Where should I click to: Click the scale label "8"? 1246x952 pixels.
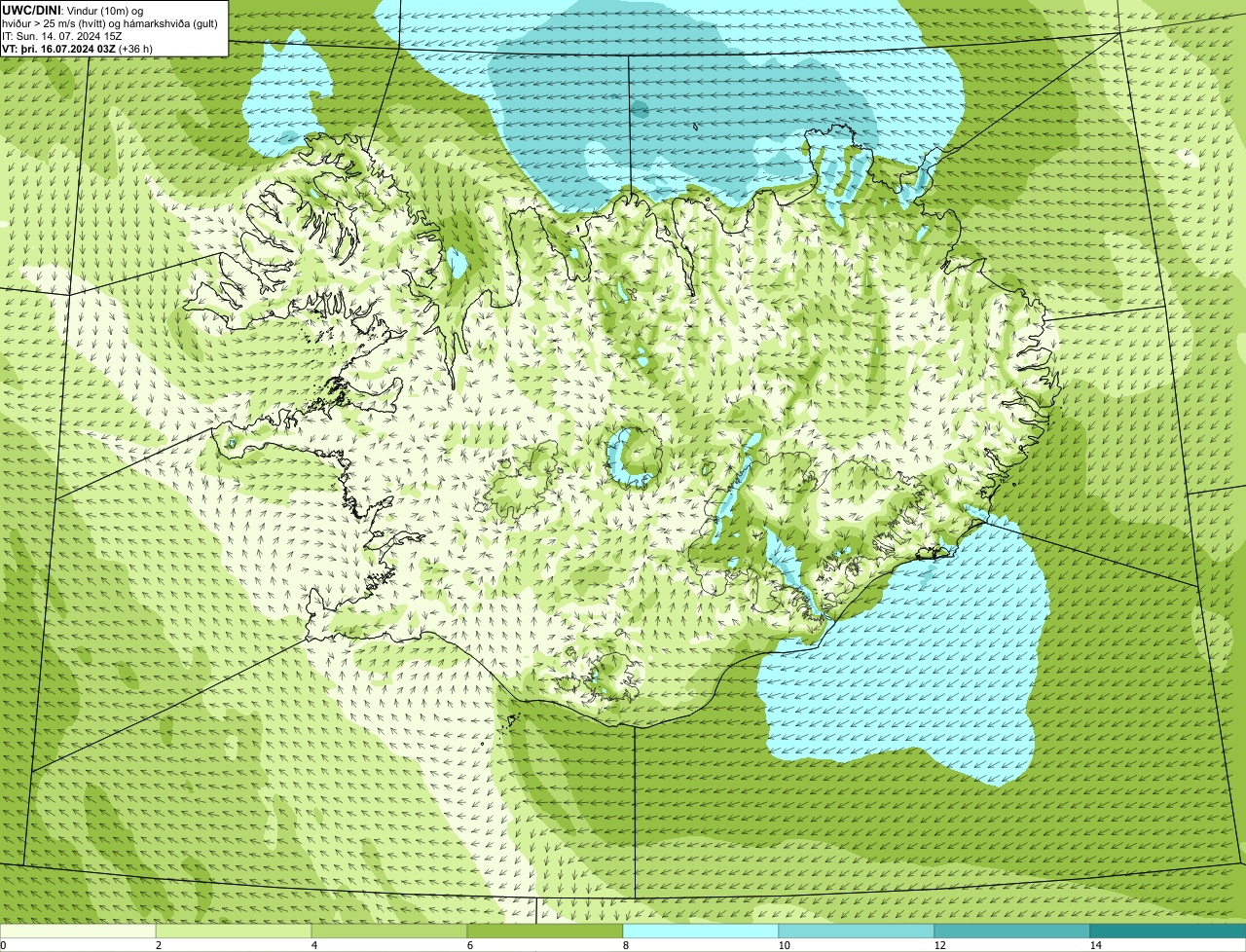point(625,945)
